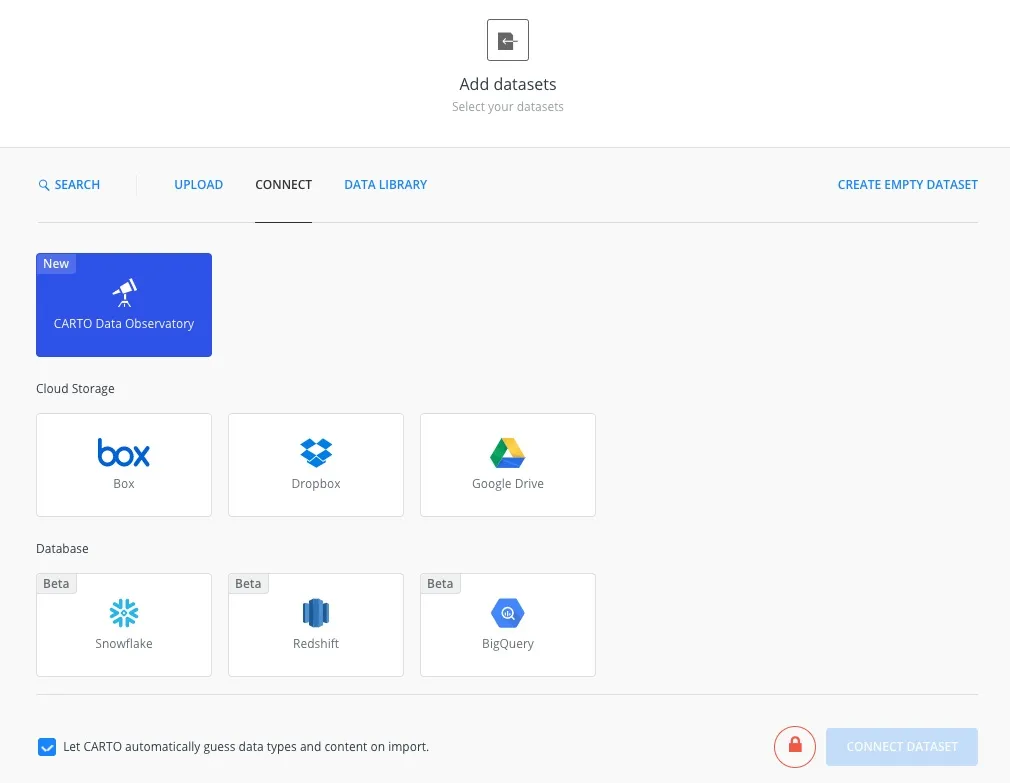Select the Connect tab
The width and height of the screenshot is (1010, 783).
coord(283,185)
